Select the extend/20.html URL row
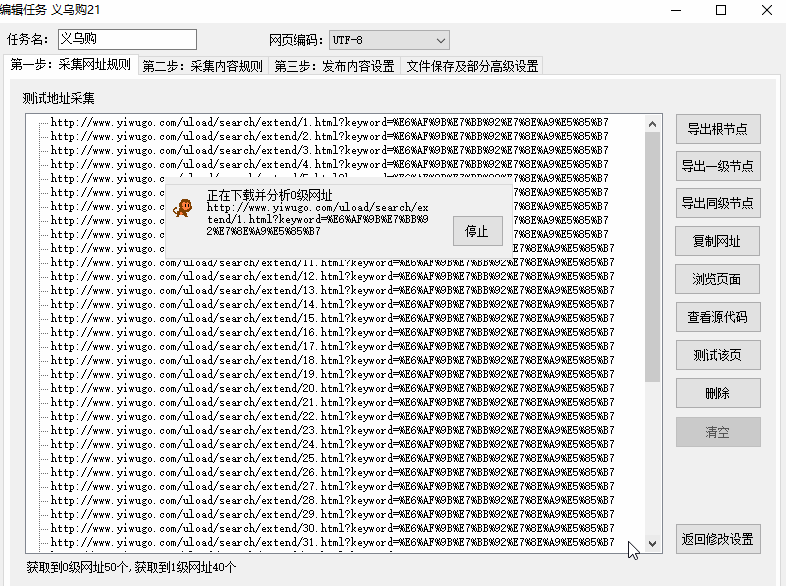 pyautogui.click(x=332, y=388)
